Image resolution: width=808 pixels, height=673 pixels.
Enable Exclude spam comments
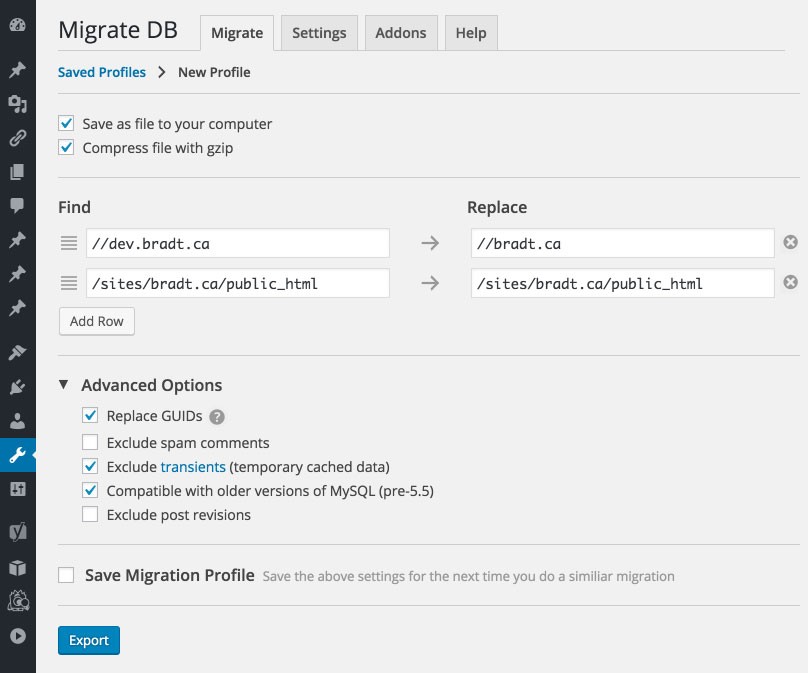(x=90, y=442)
